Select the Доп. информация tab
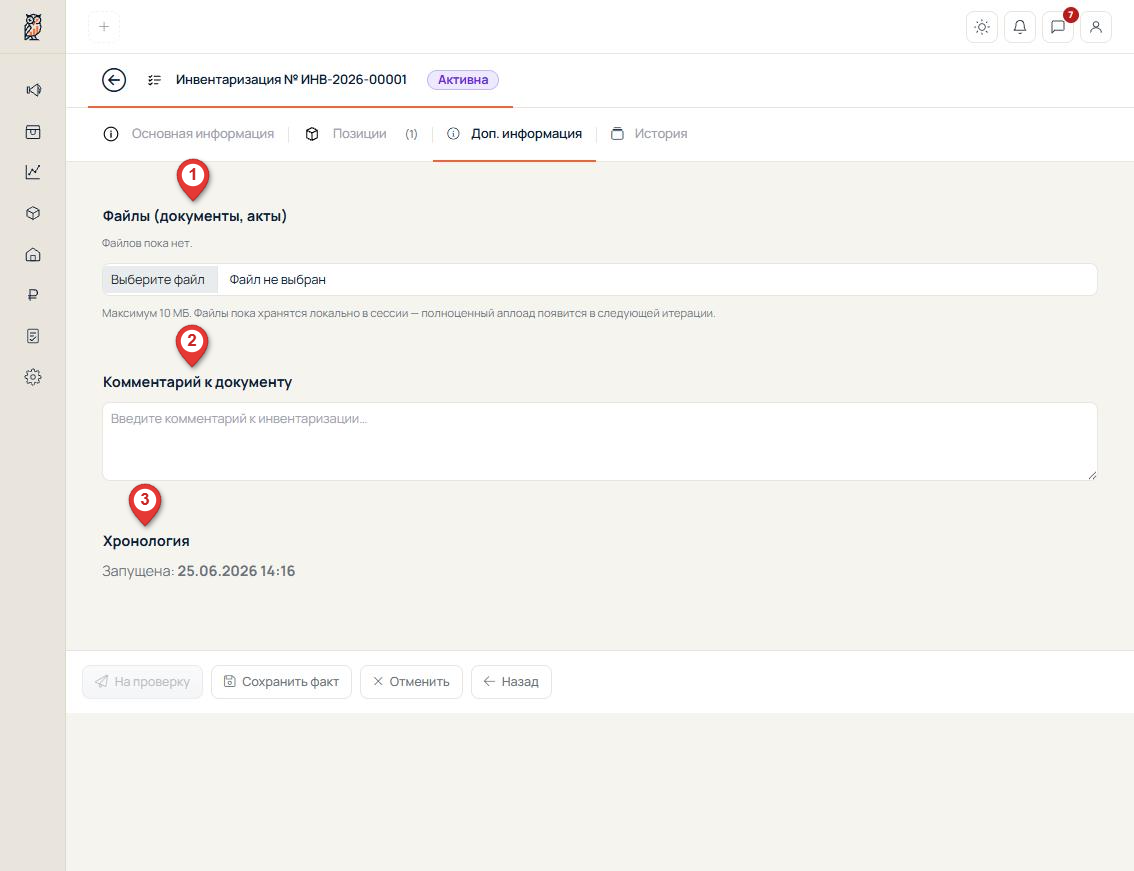Image resolution: width=1134 pixels, height=871 pixels. [x=514, y=134]
